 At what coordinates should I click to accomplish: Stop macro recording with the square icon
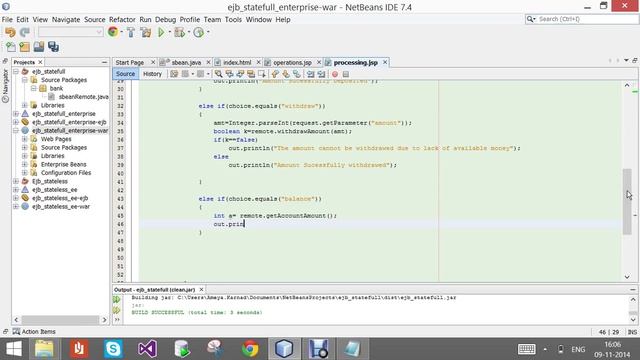click(346, 74)
